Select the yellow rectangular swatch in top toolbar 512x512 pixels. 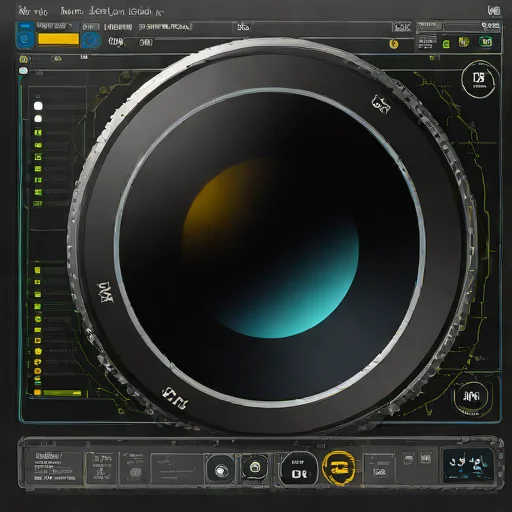click(x=58, y=39)
